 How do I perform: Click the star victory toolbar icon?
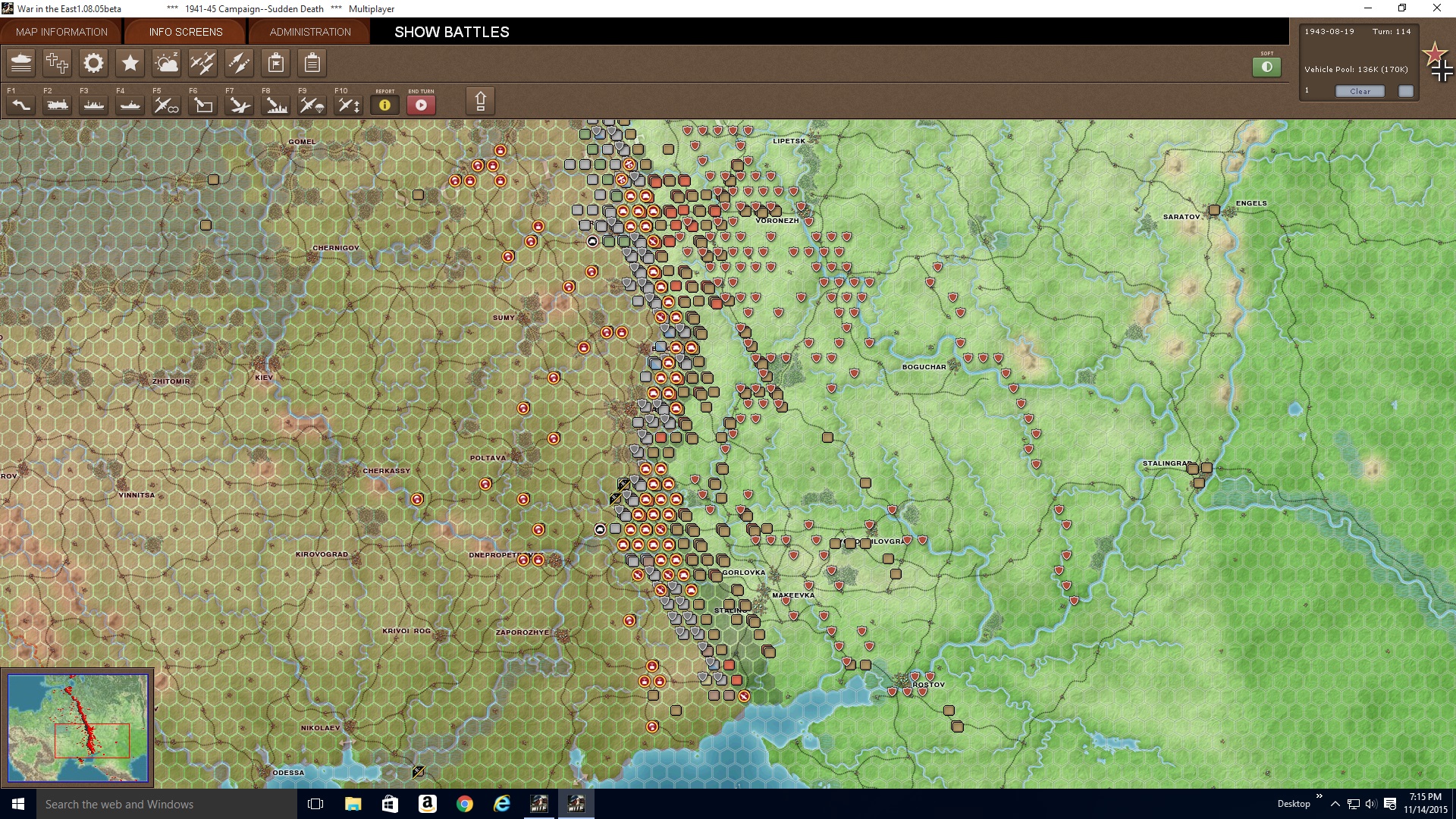[x=130, y=63]
